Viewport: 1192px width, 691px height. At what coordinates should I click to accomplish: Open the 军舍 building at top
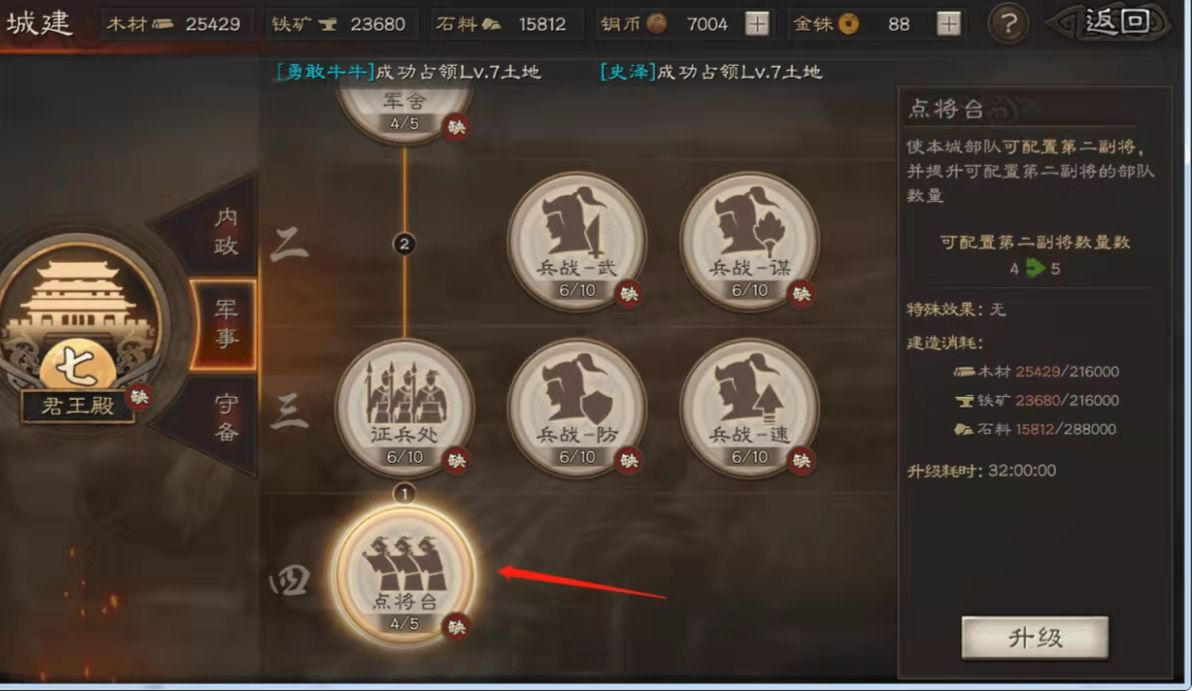coord(404,113)
